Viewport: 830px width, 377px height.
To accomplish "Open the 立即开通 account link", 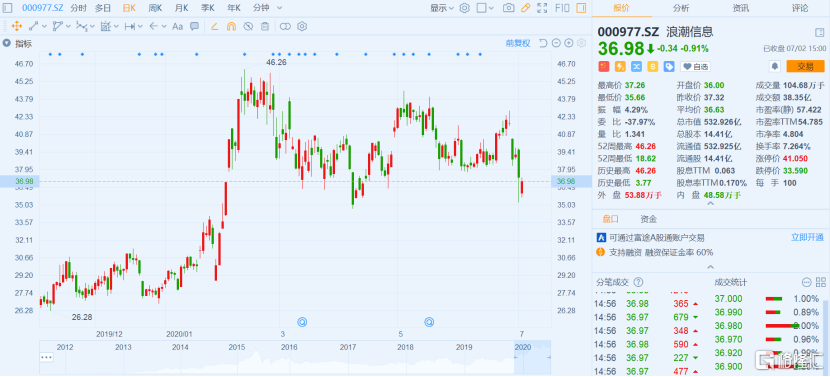I will pyautogui.click(x=807, y=237).
